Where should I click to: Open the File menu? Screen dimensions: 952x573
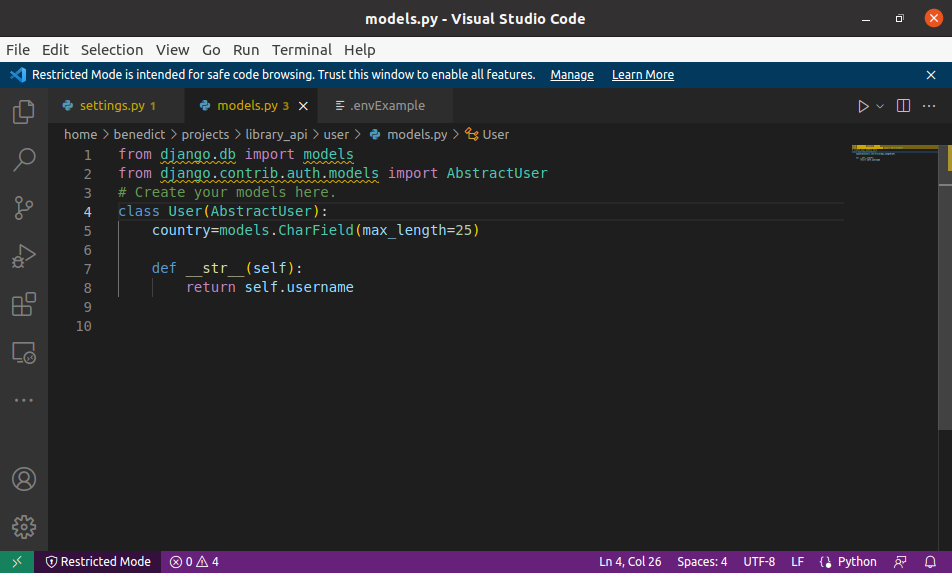tap(18, 50)
